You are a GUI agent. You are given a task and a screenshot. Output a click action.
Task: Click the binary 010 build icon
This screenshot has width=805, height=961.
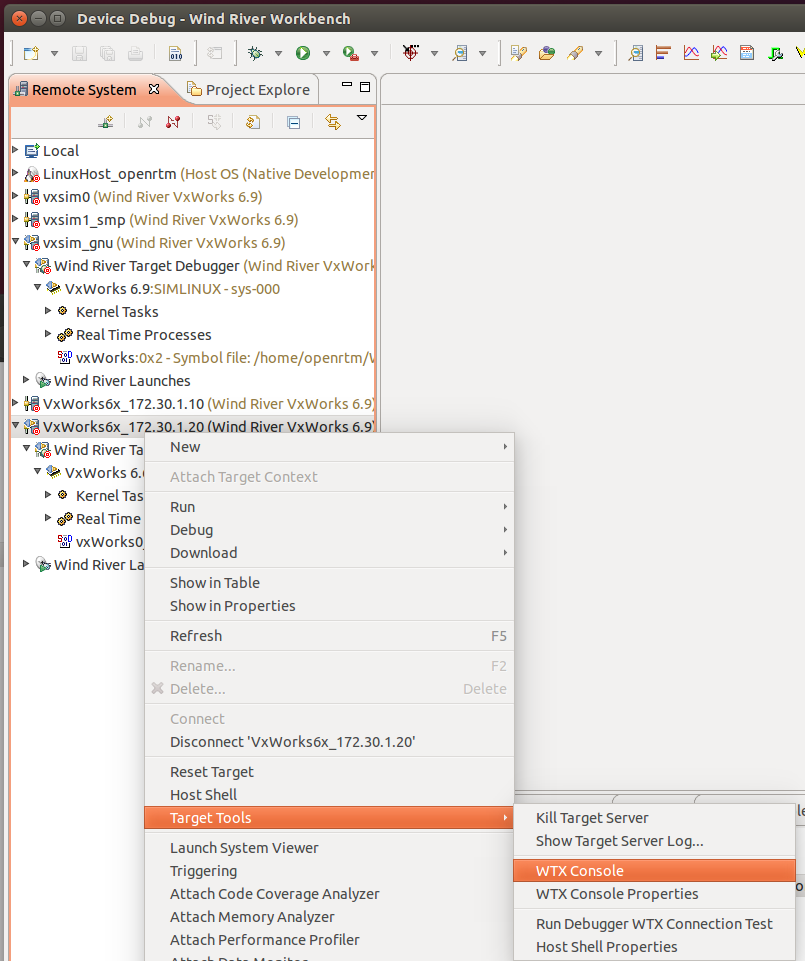[x=175, y=53]
